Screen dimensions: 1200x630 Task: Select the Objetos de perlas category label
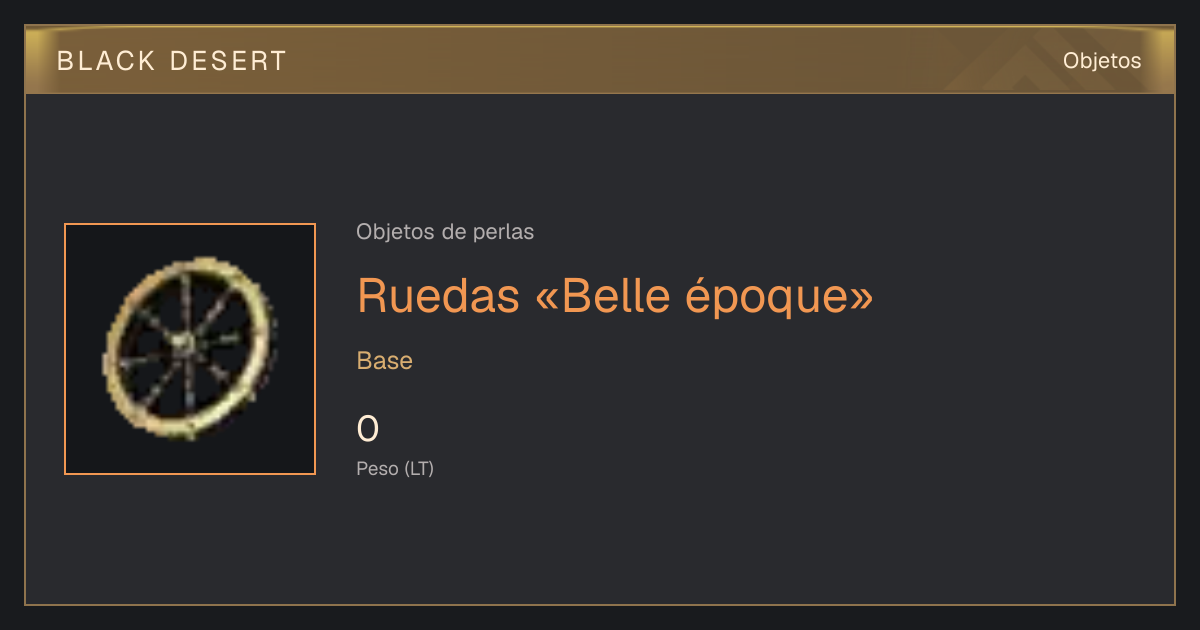445,232
